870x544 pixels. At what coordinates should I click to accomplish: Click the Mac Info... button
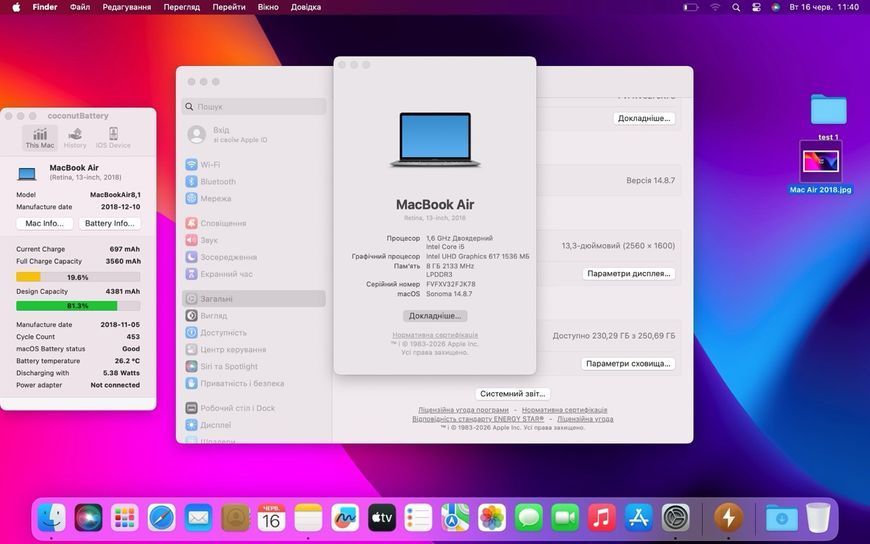coord(44,223)
